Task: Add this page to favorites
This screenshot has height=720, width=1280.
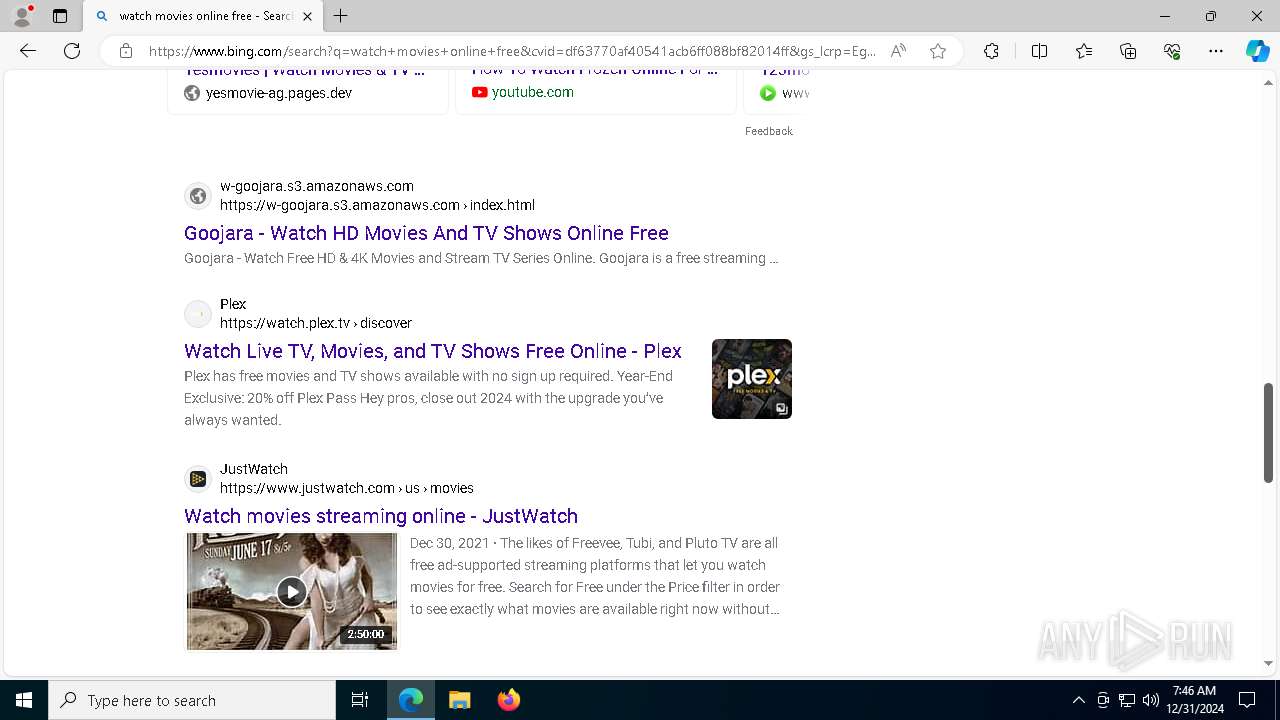Action: (x=938, y=51)
